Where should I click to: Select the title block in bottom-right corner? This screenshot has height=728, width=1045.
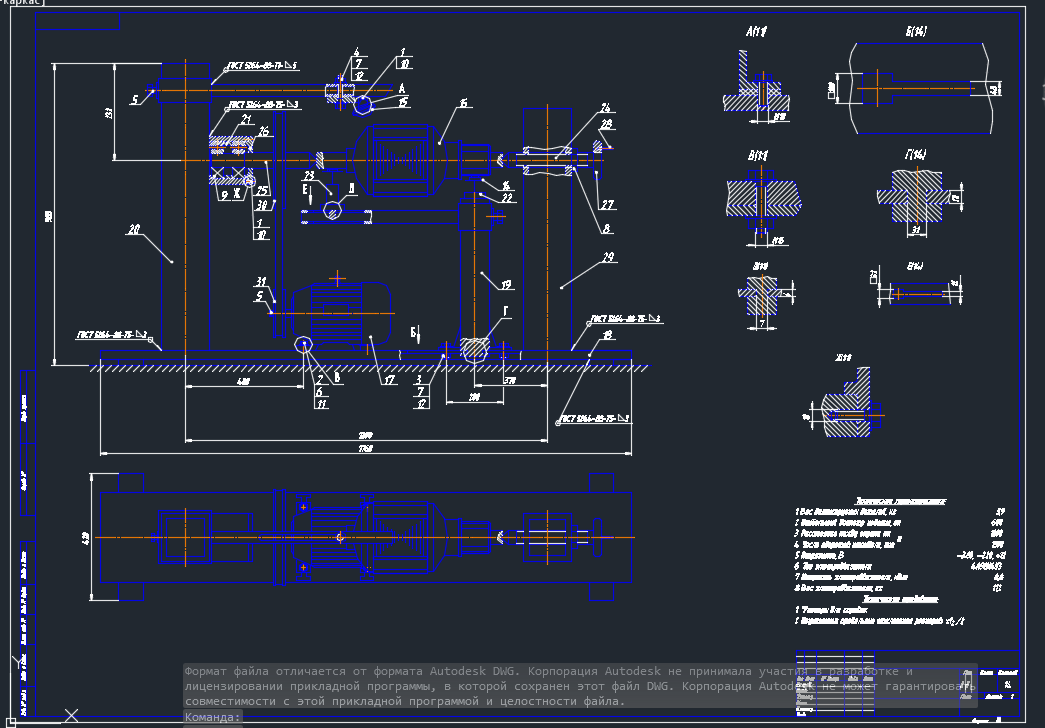[985, 690]
